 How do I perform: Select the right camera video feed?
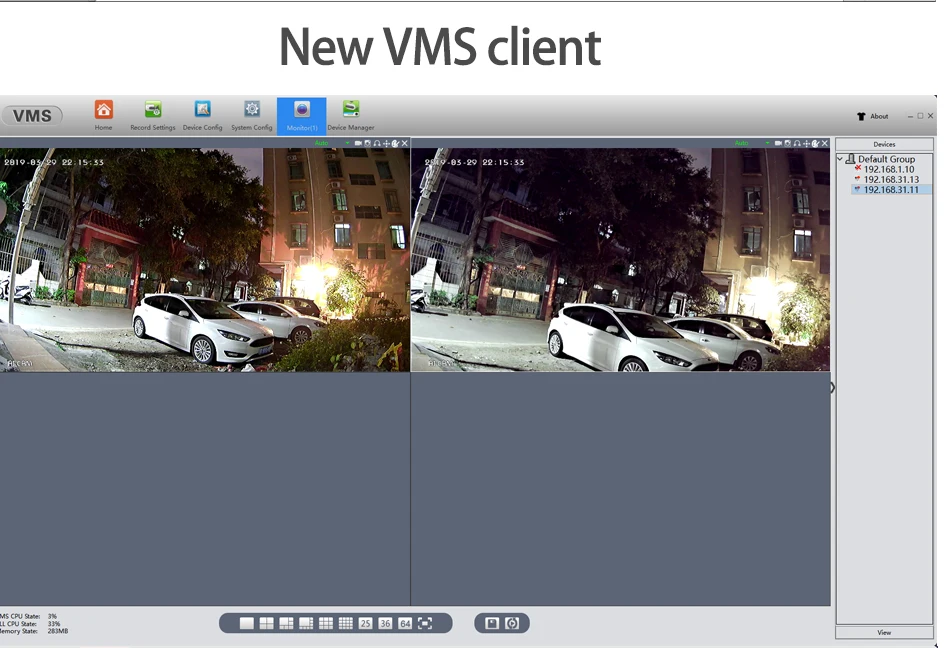click(x=620, y=260)
